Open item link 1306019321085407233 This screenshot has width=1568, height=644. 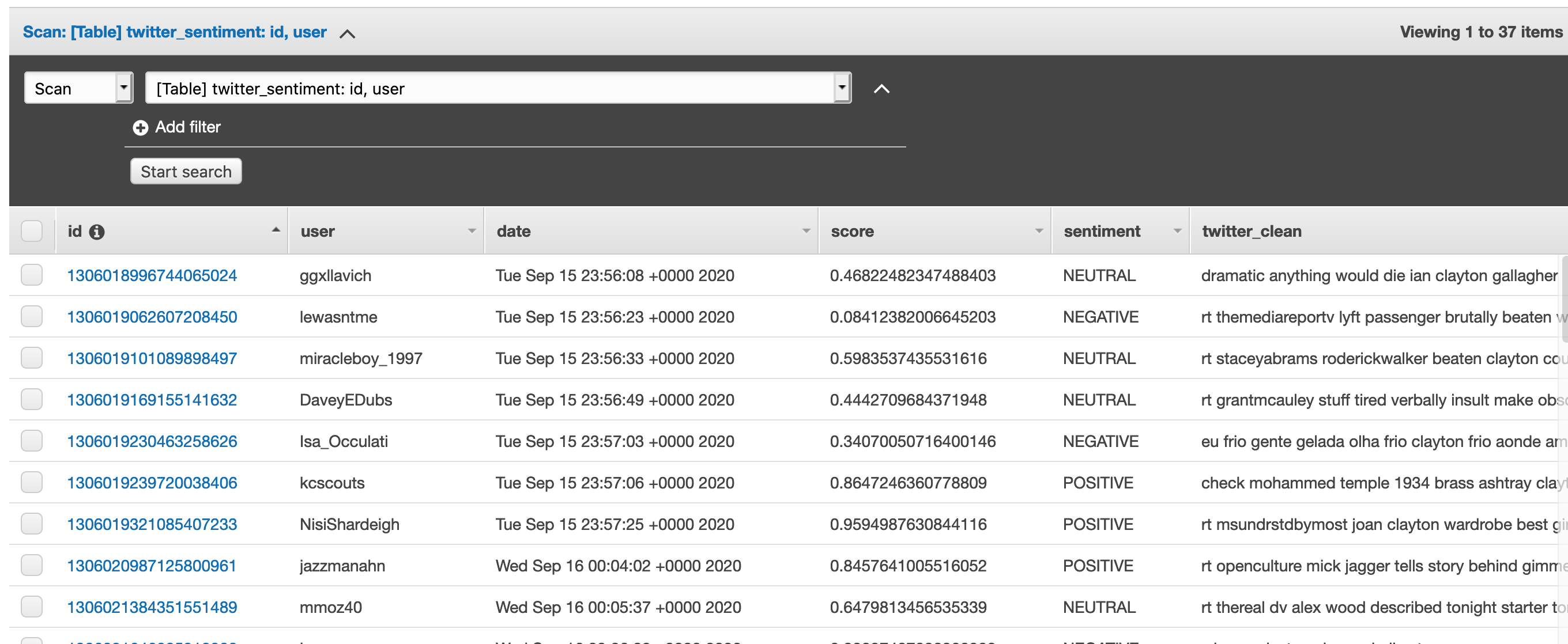point(152,524)
